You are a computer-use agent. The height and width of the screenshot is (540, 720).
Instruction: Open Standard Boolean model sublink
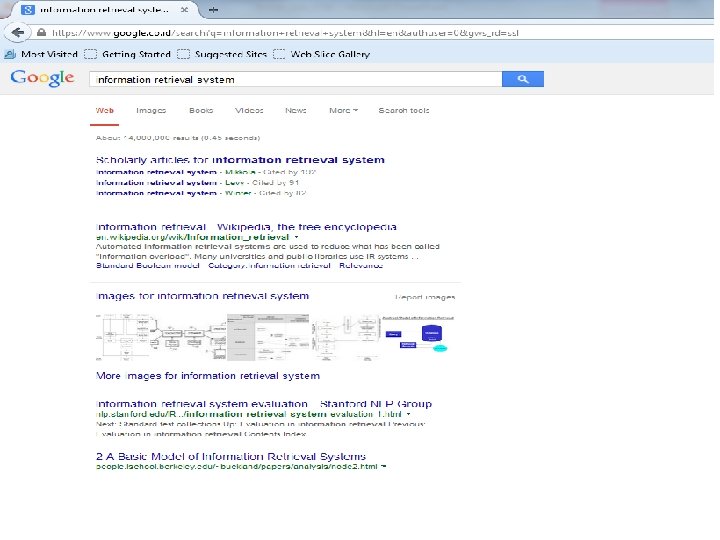148,265
